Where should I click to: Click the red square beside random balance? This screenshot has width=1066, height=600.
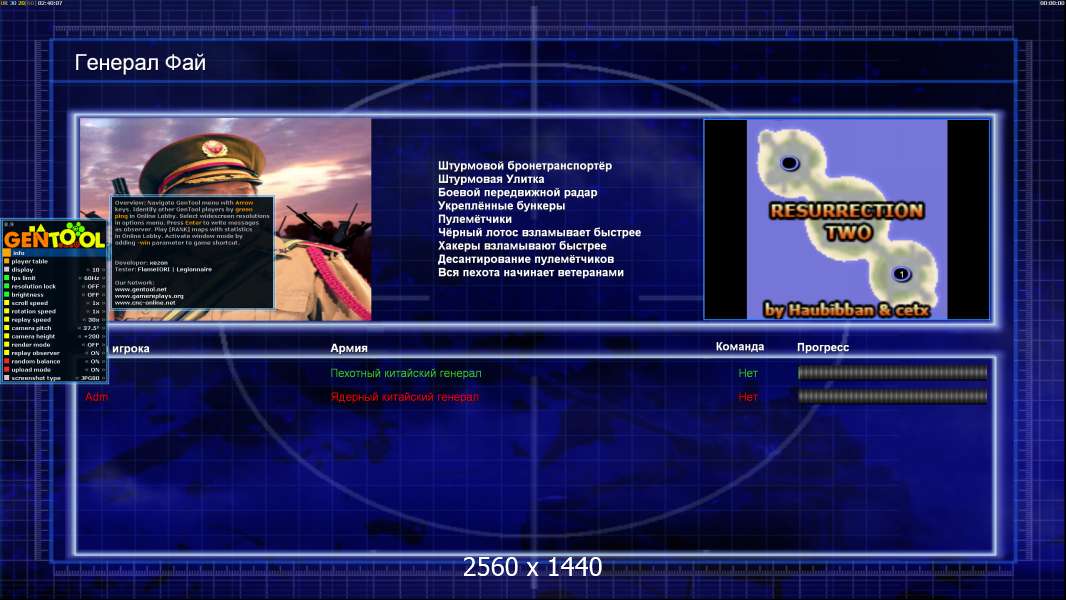(x=7, y=361)
